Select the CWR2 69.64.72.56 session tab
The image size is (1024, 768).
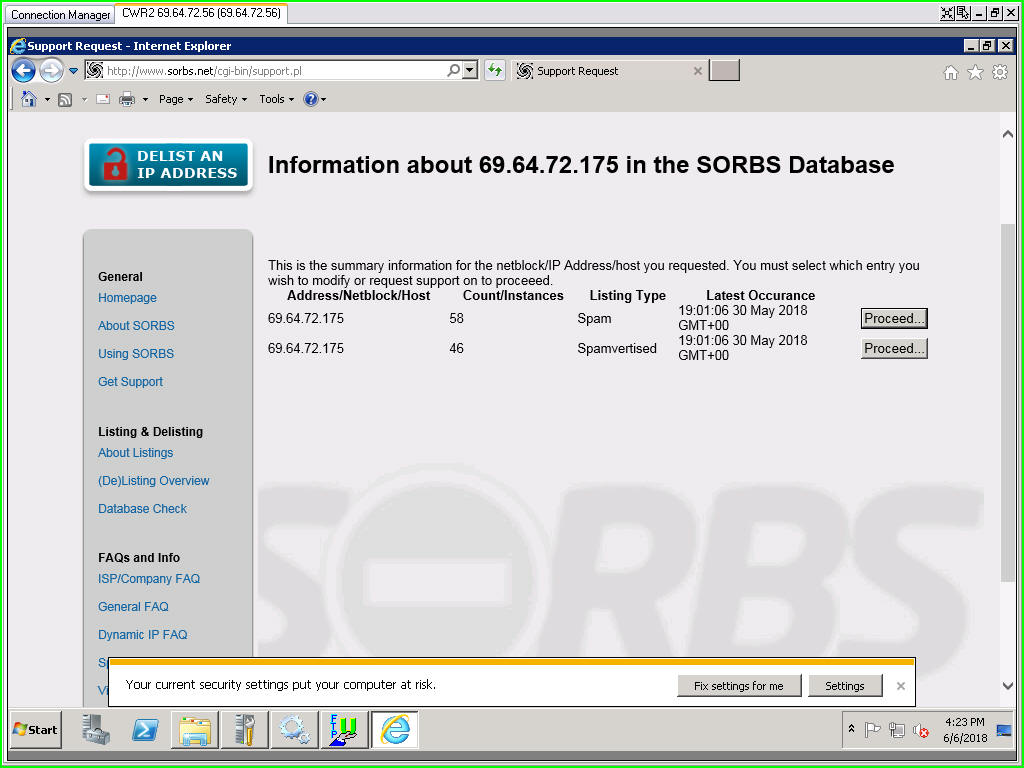coord(201,13)
